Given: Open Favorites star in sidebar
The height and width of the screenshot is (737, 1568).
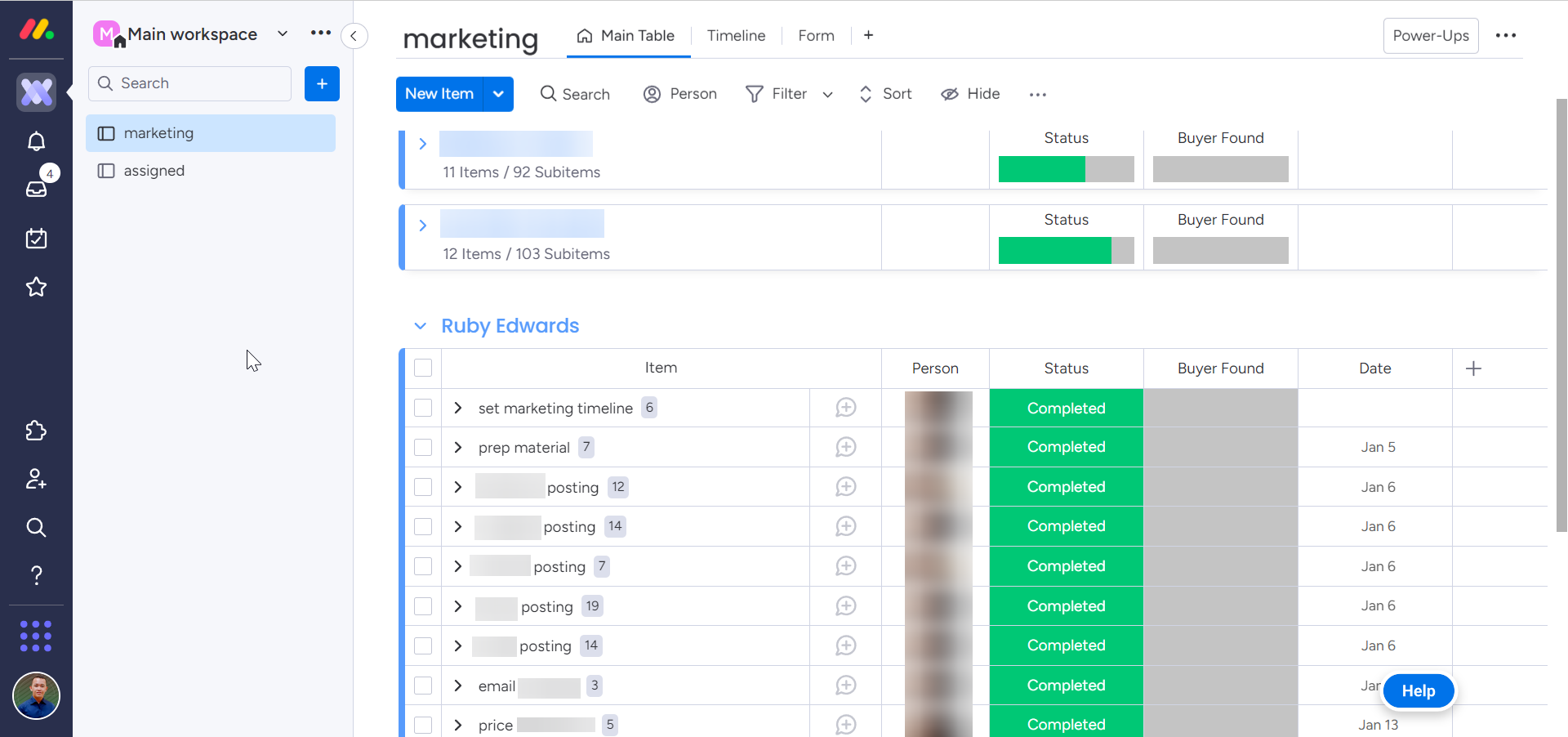Looking at the screenshot, I should click(x=36, y=287).
